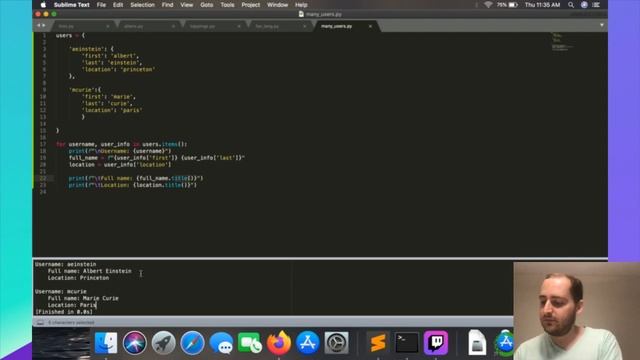This screenshot has height=360, width=640.
Task: Click the 'first': 'albert' line
Action: point(111,56)
